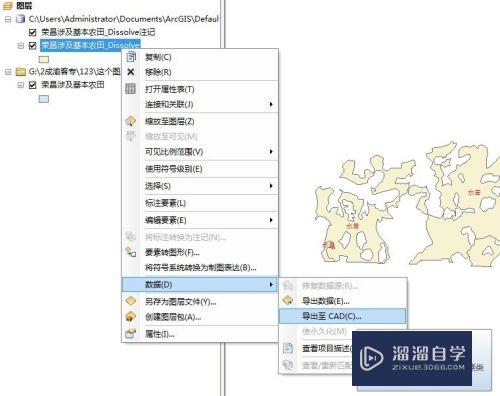Select 创建图层包(A) Create Layer Package

[x=200, y=316]
